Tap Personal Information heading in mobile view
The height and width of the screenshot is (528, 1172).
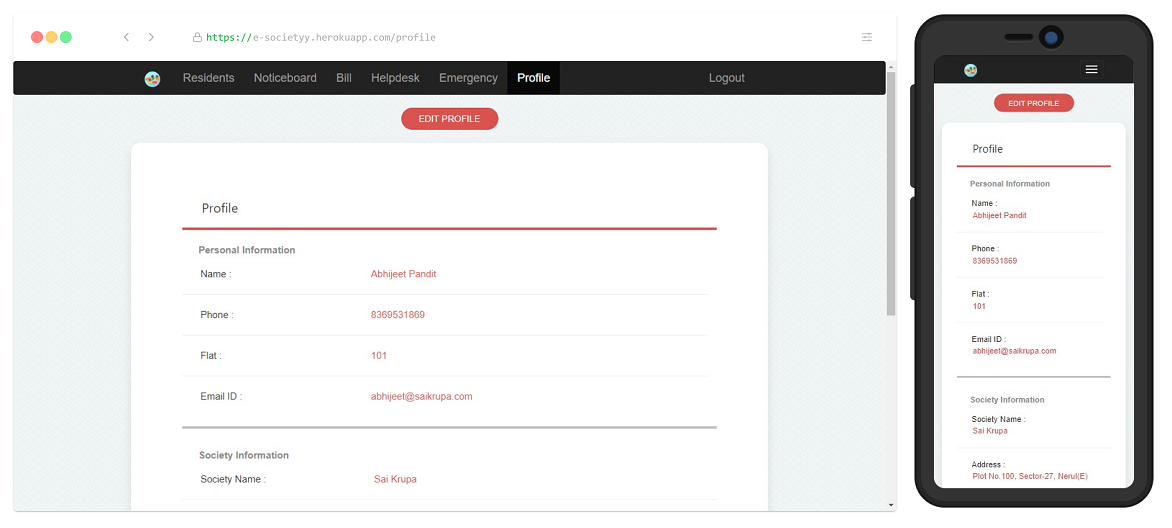point(1010,183)
